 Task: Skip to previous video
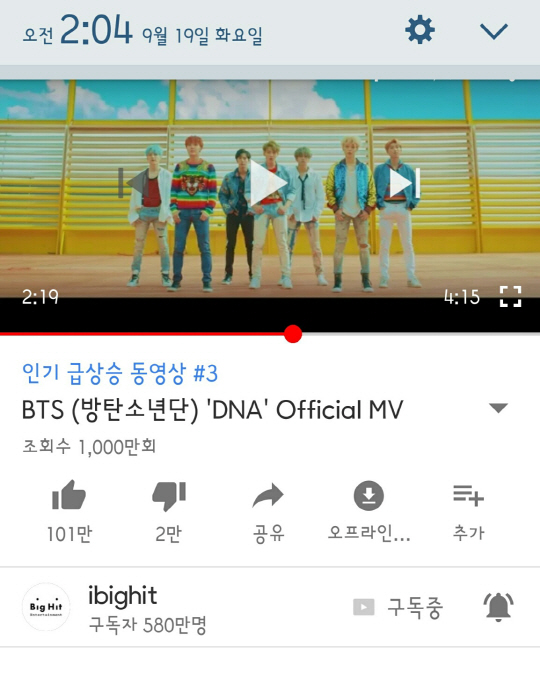click(133, 183)
